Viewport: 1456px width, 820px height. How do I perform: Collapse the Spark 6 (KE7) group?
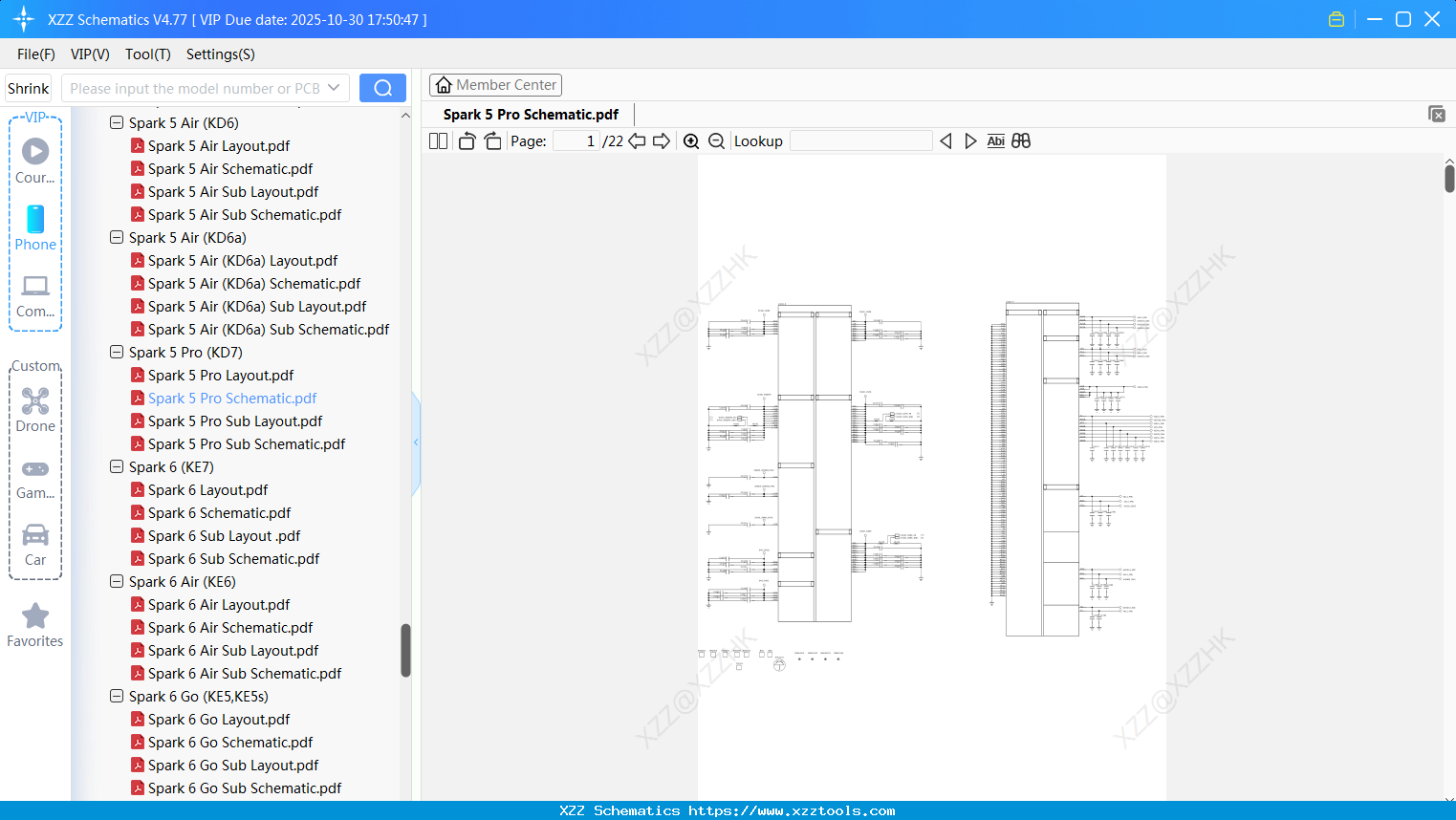(x=116, y=466)
